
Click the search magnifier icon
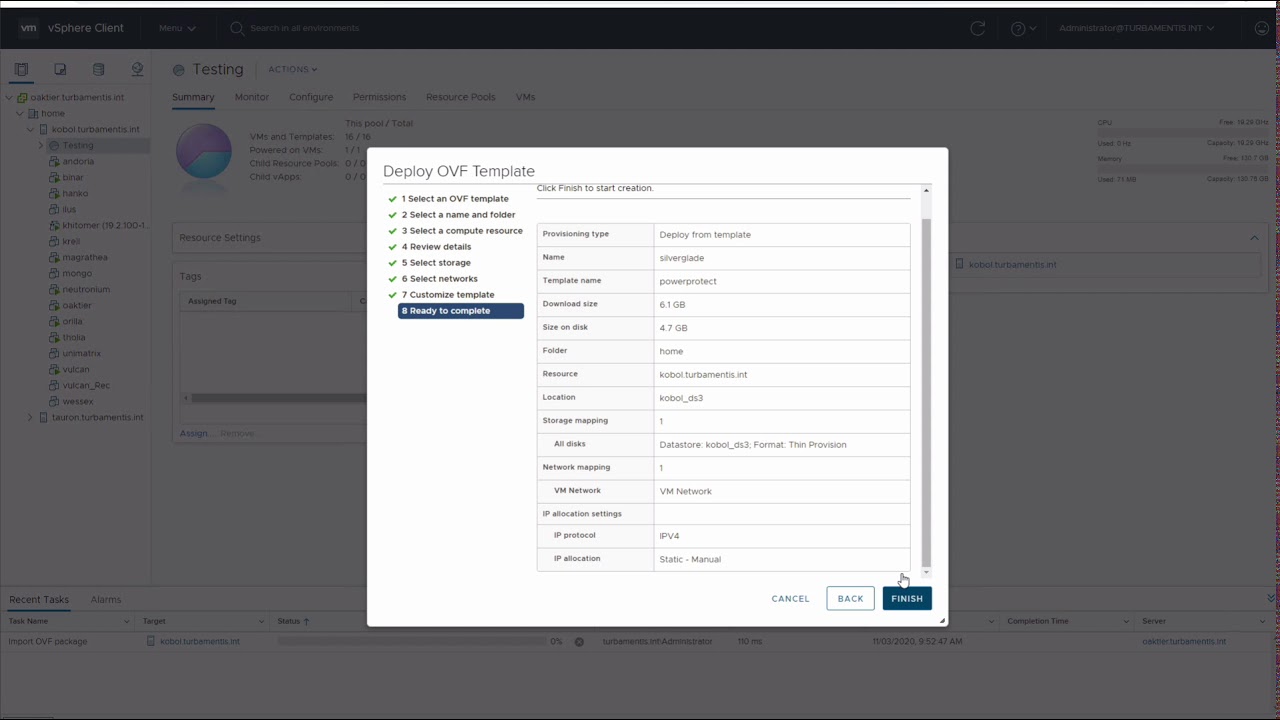[237, 28]
